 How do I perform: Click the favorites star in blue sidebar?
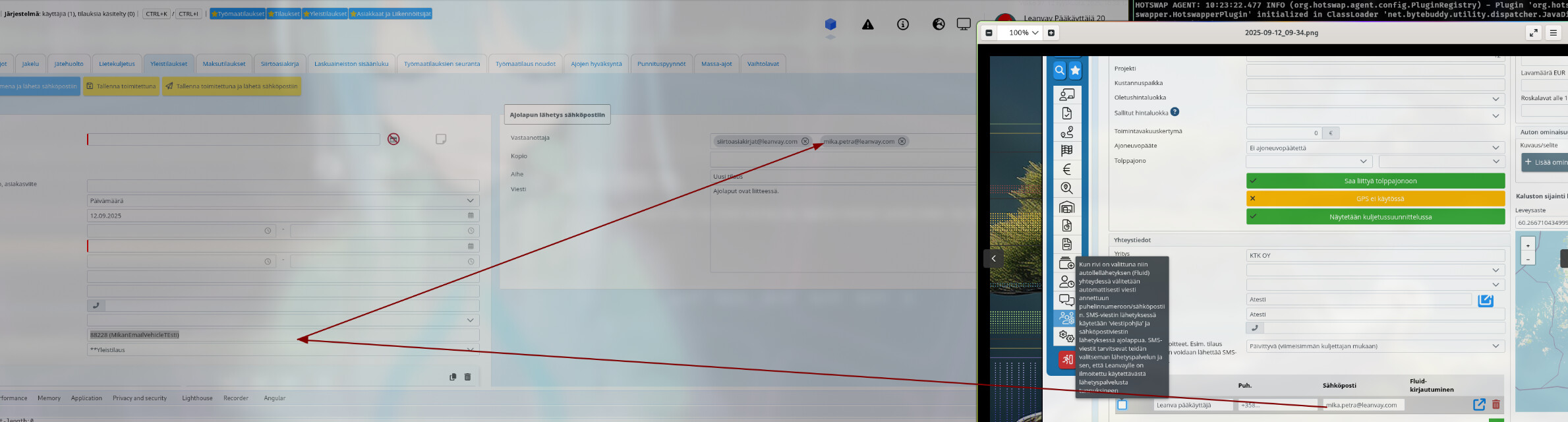pyautogui.click(x=1075, y=71)
